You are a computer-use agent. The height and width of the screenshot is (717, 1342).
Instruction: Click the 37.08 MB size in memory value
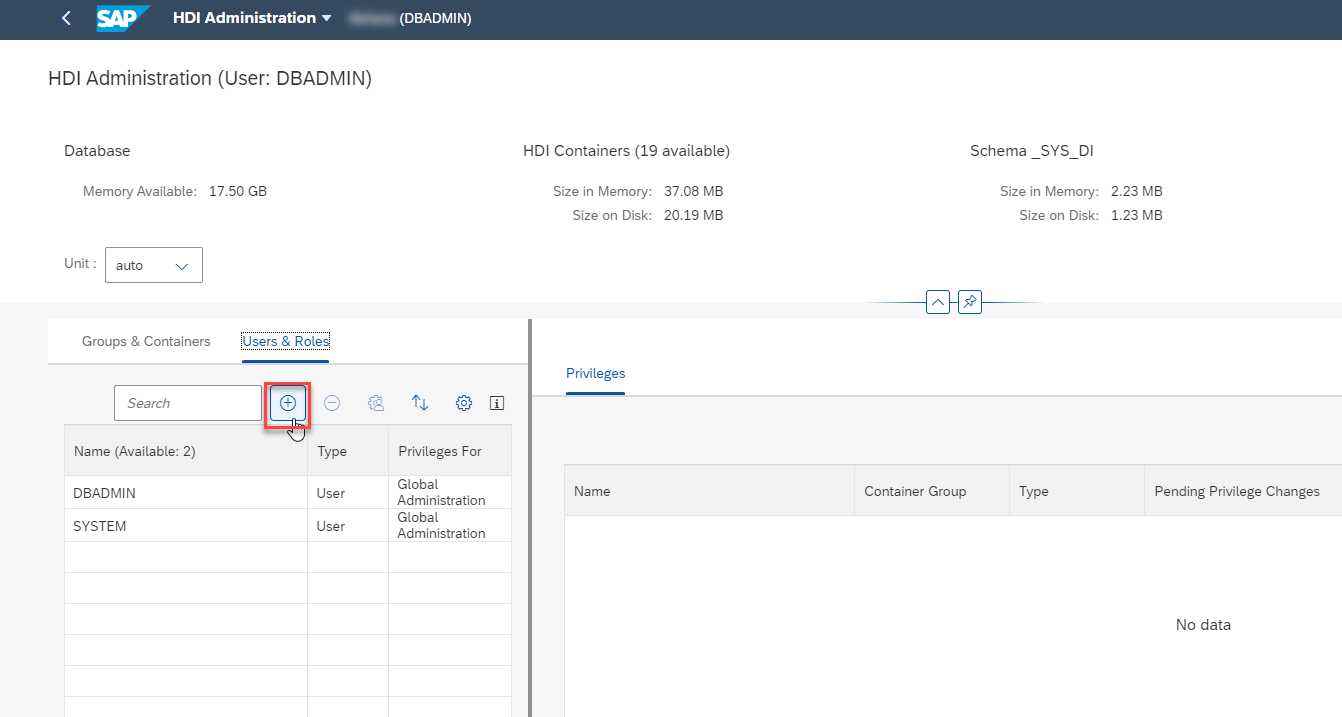coord(694,191)
